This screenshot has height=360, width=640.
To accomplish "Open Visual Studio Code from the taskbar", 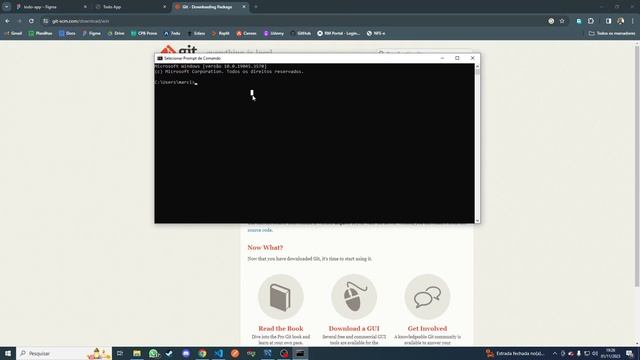I will 218,353.
